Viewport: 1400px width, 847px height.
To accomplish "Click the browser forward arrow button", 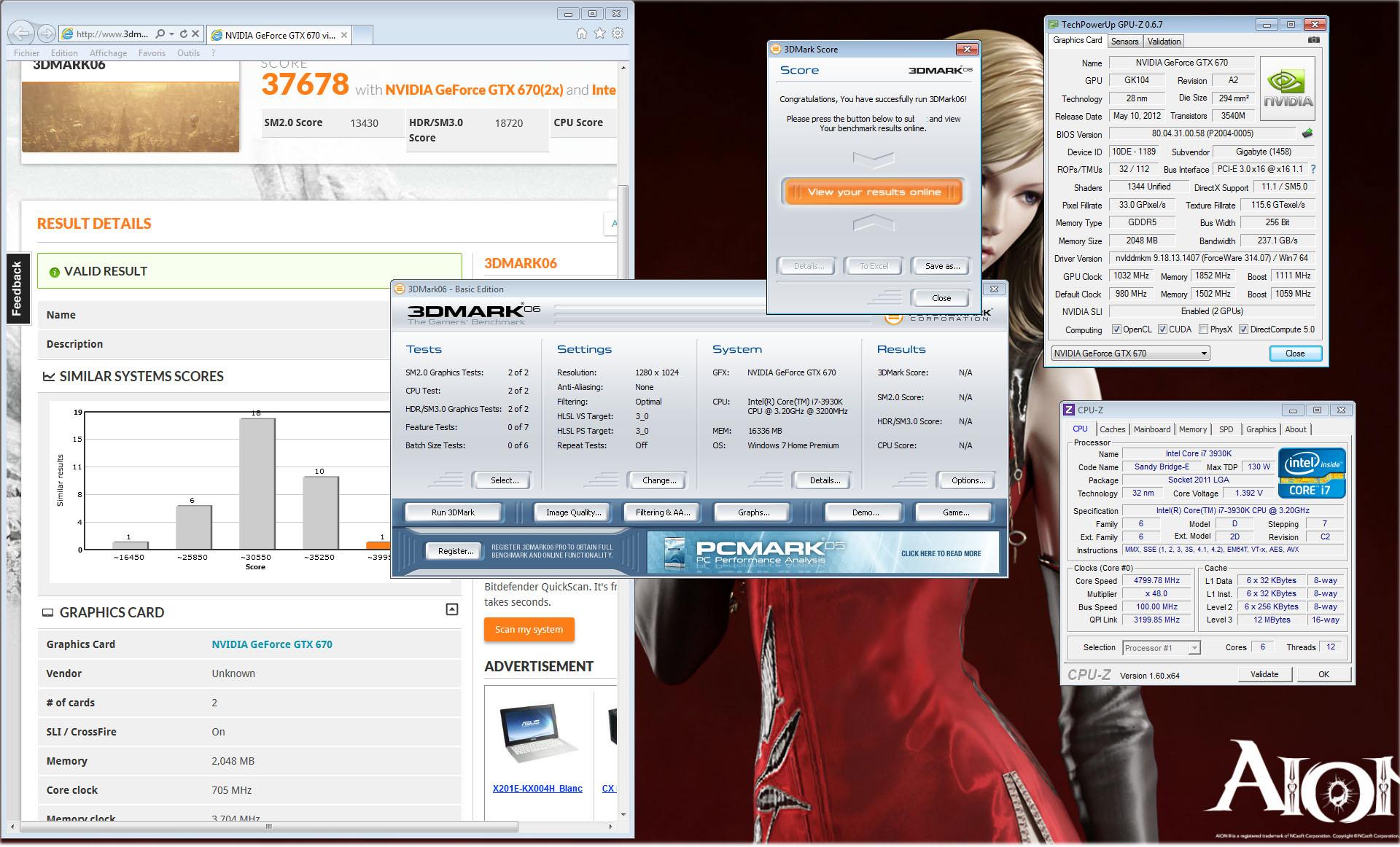I will [46, 34].
